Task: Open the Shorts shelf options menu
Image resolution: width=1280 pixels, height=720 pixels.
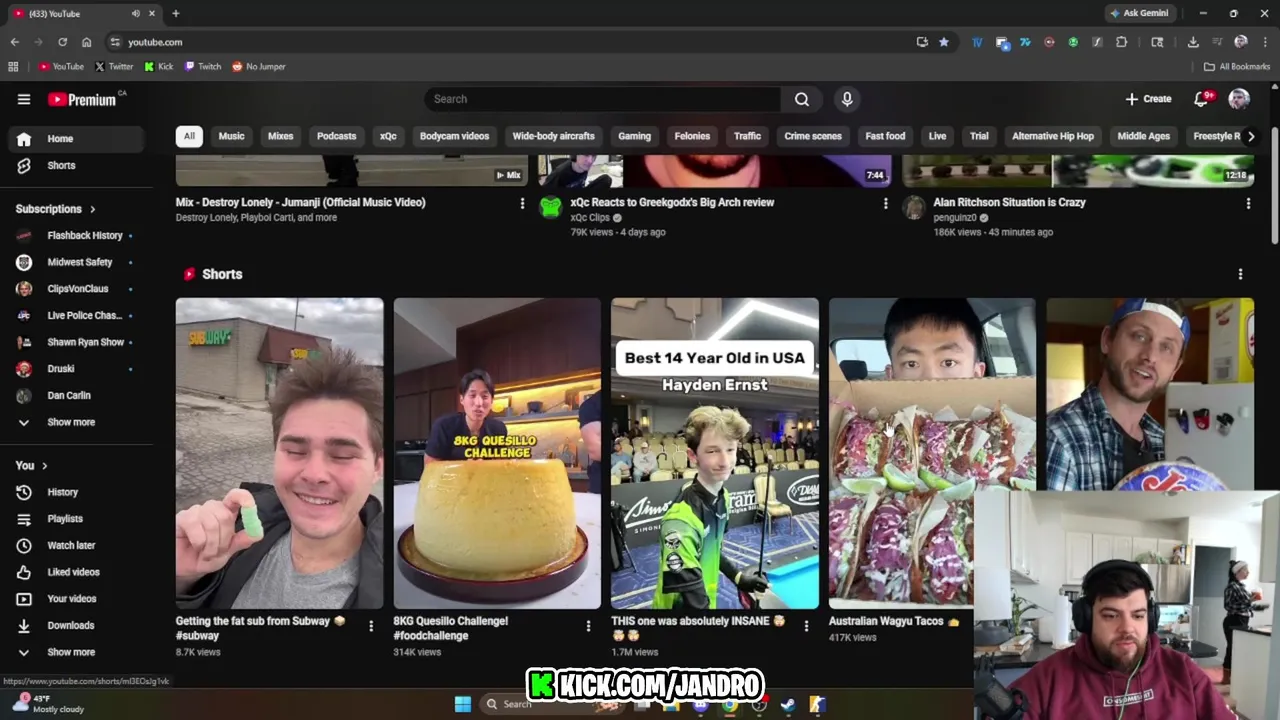Action: point(1240,274)
